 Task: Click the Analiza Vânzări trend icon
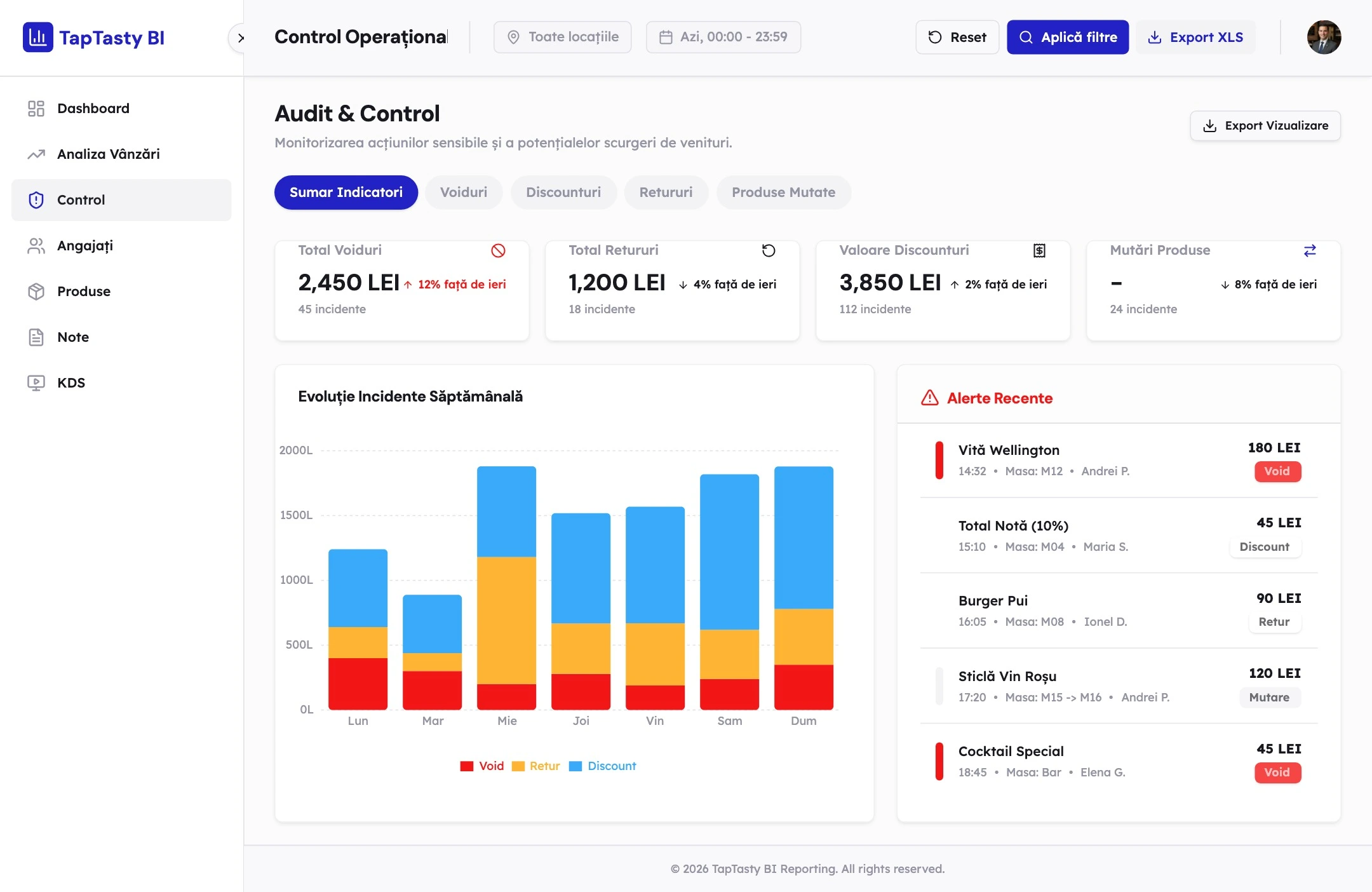pos(36,154)
